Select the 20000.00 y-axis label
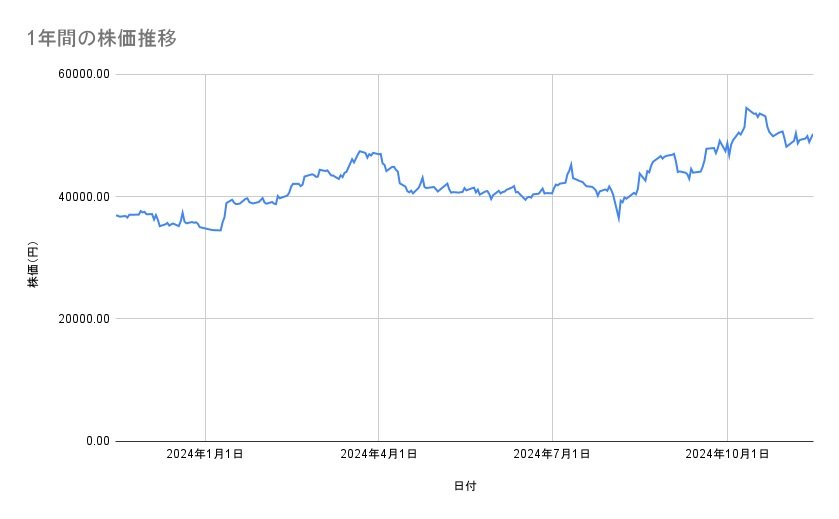839x519 pixels. 82,319
